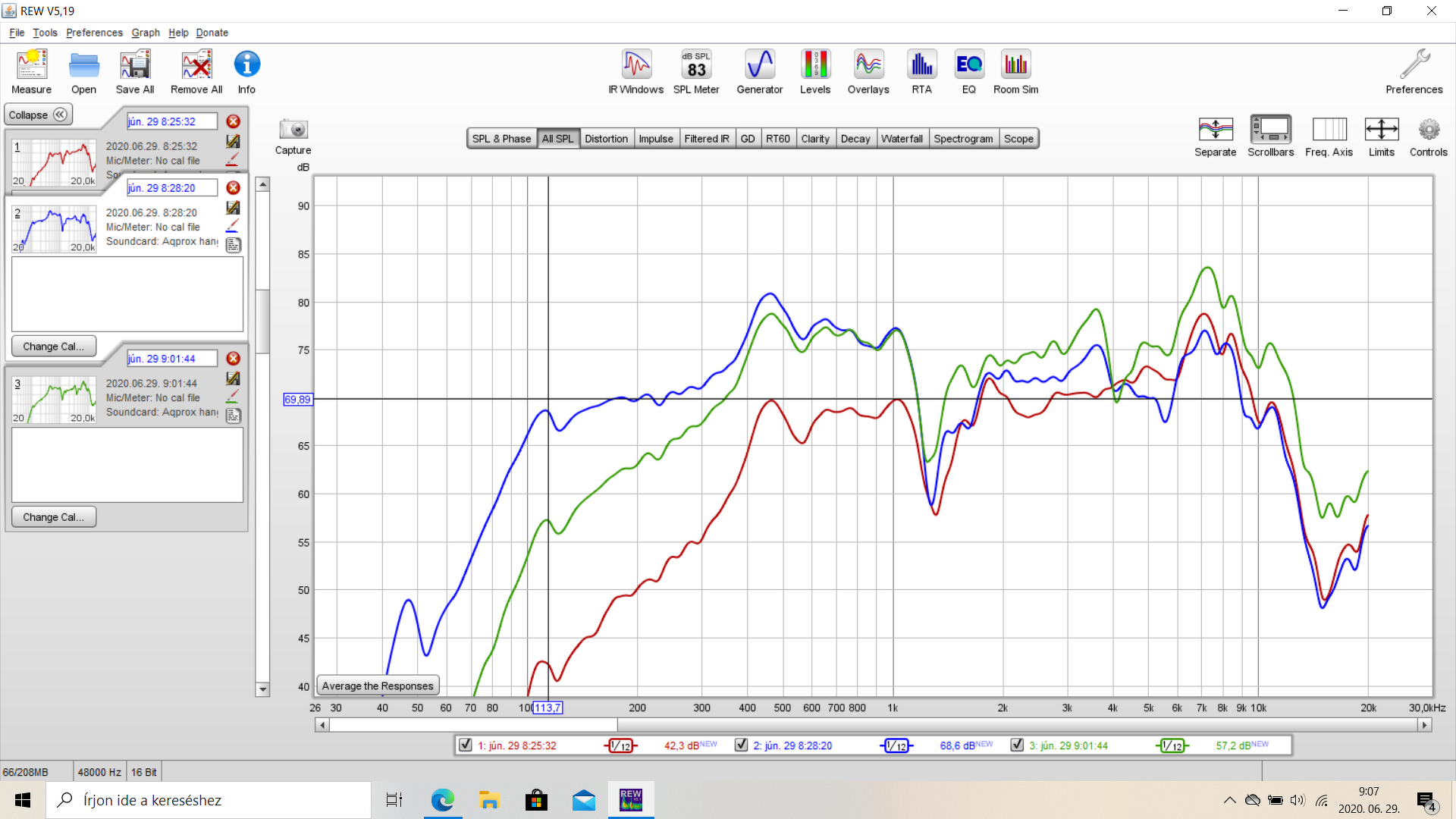The width and height of the screenshot is (1456, 819).
Task: Collapse the measurements side panel
Action: click(x=38, y=115)
